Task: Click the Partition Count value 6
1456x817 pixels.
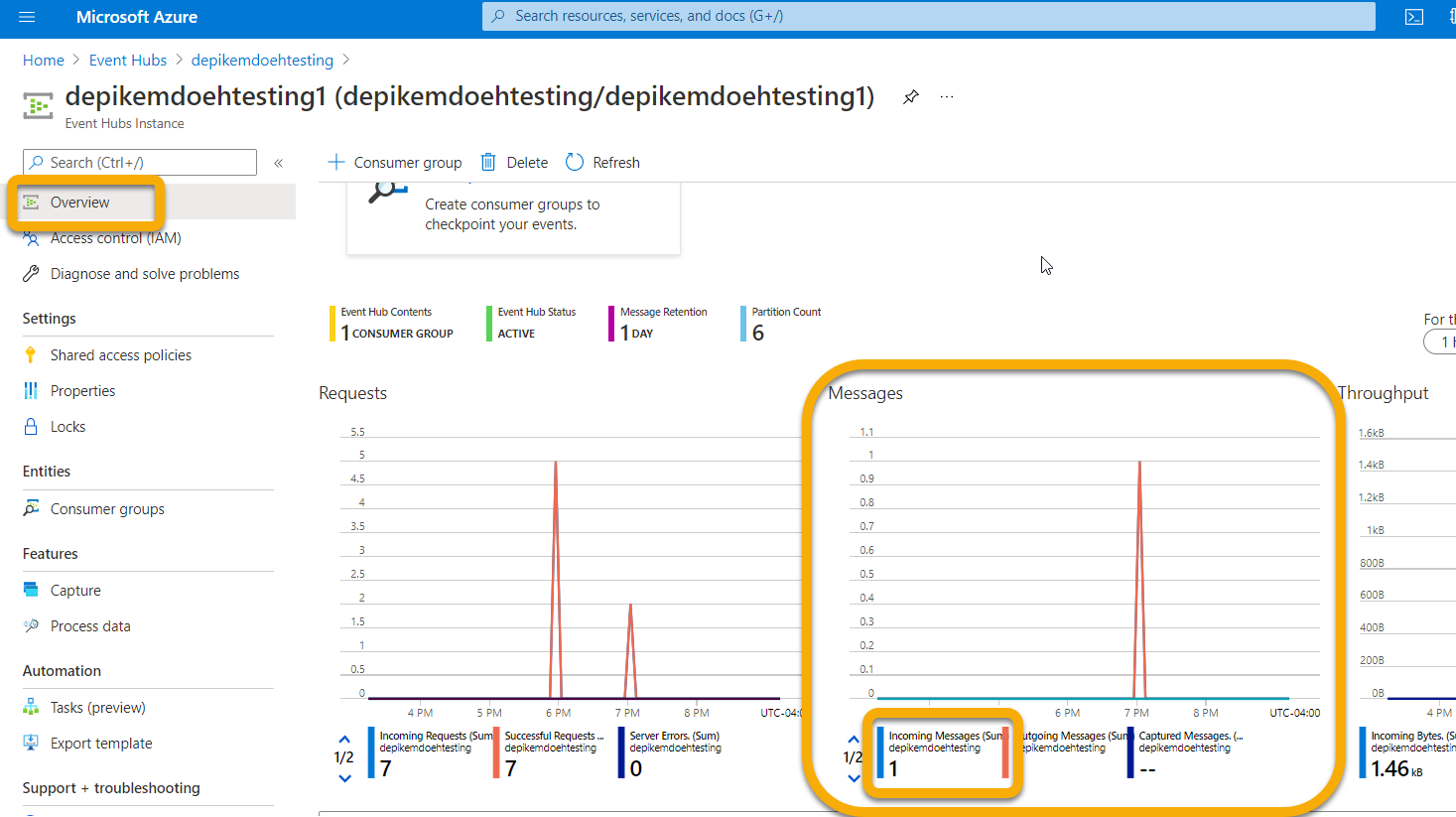Action: pyautogui.click(x=758, y=334)
